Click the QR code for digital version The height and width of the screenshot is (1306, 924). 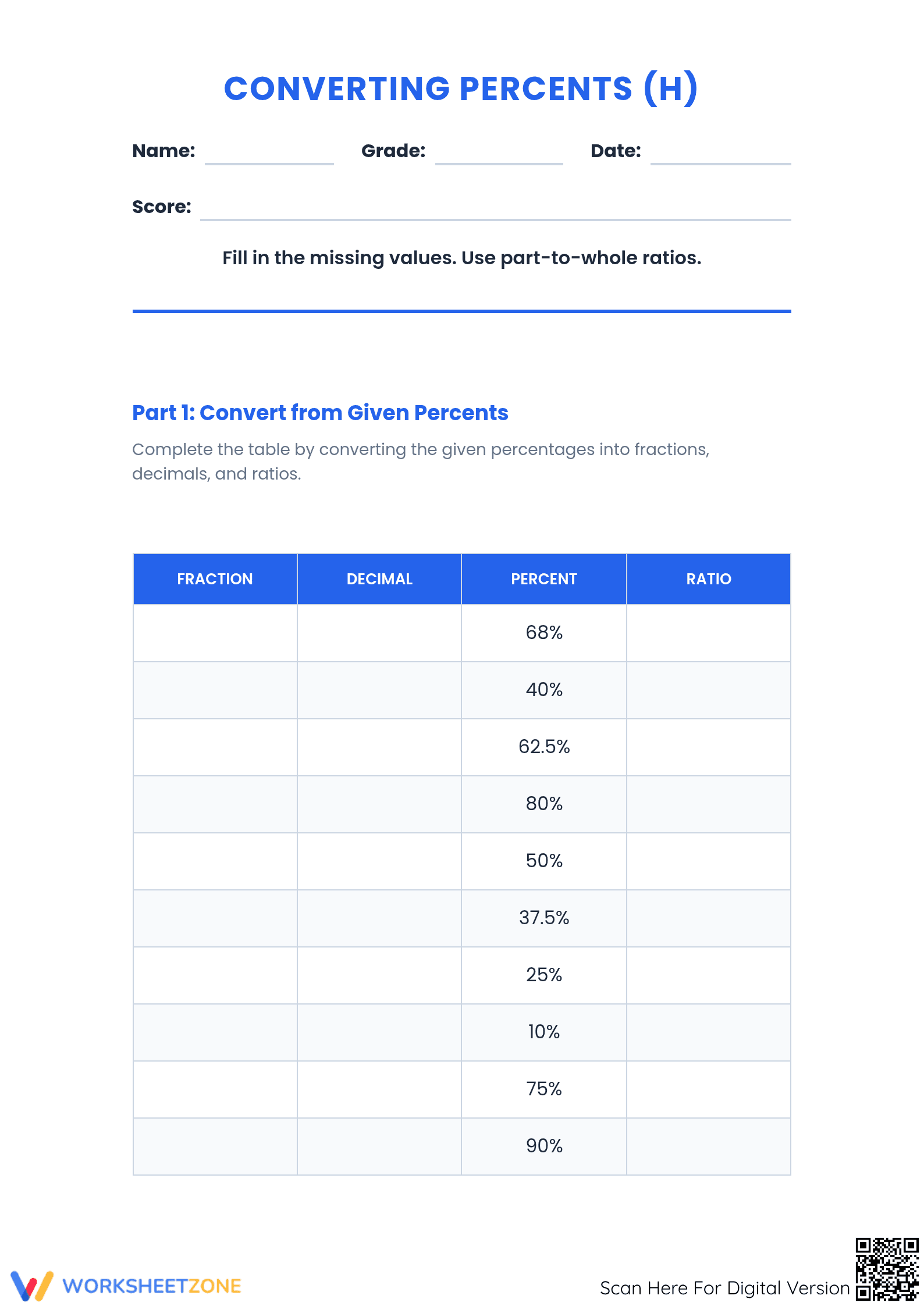pyautogui.click(x=887, y=1269)
